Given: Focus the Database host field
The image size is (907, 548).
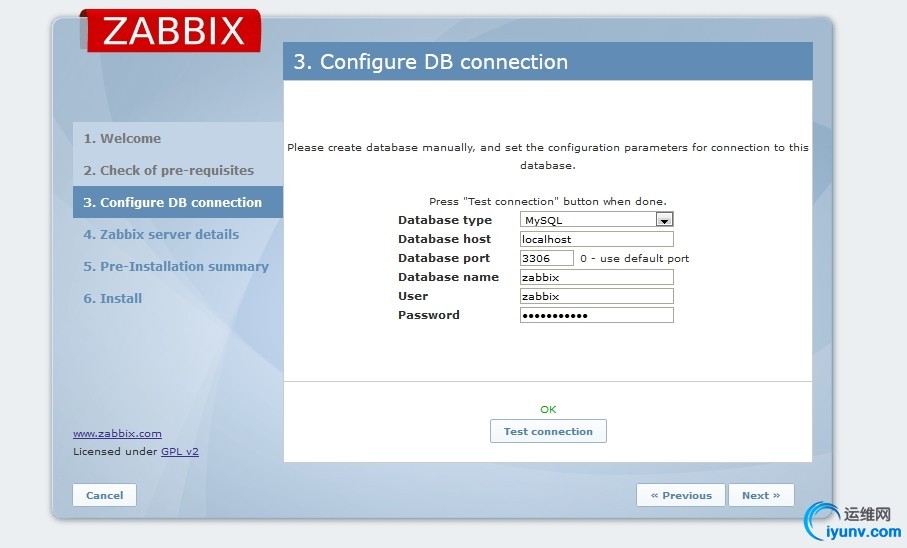Looking at the screenshot, I should 597,239.
